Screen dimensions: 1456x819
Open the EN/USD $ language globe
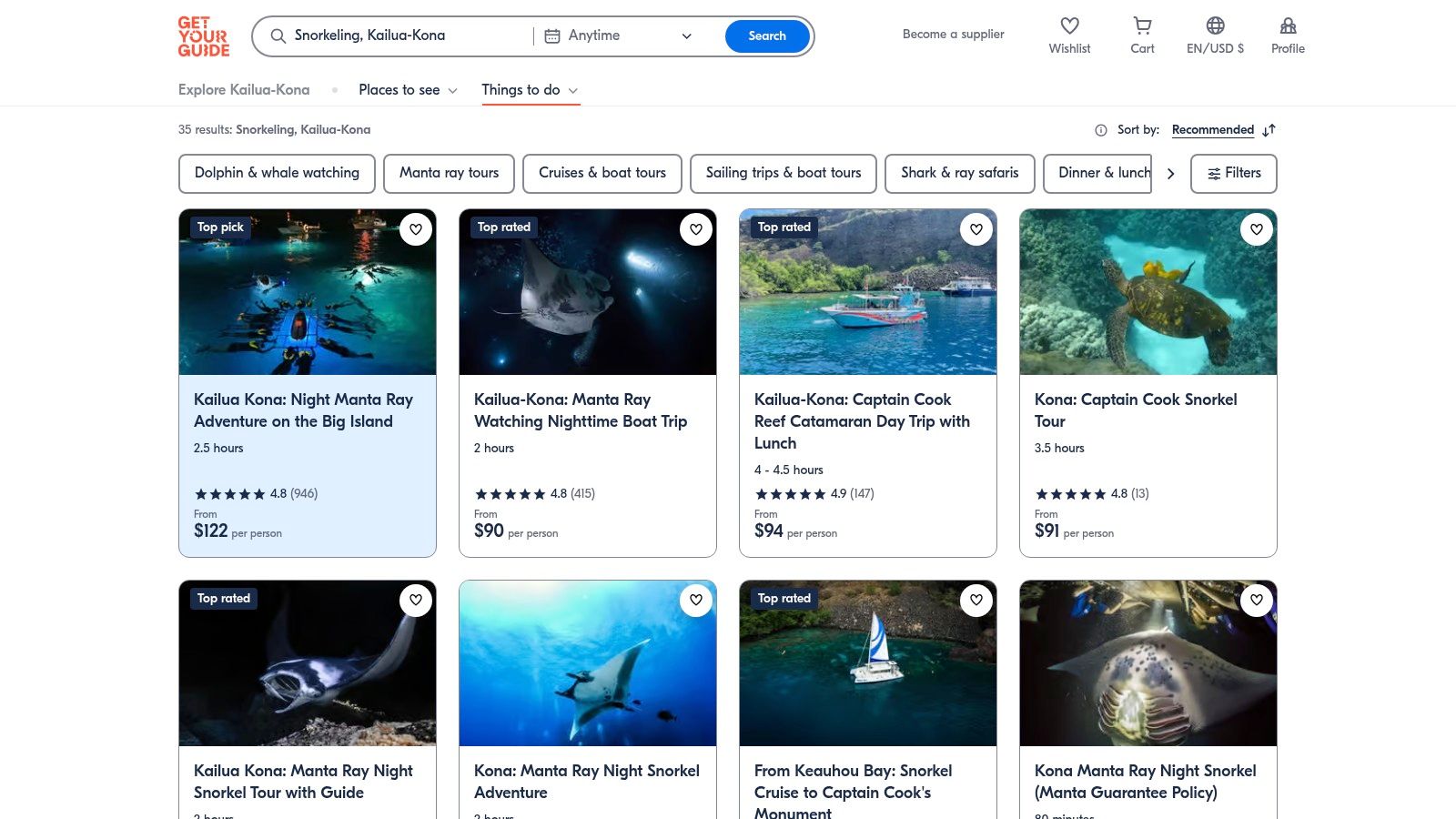pyautogui.click(x=1215, y=26)
